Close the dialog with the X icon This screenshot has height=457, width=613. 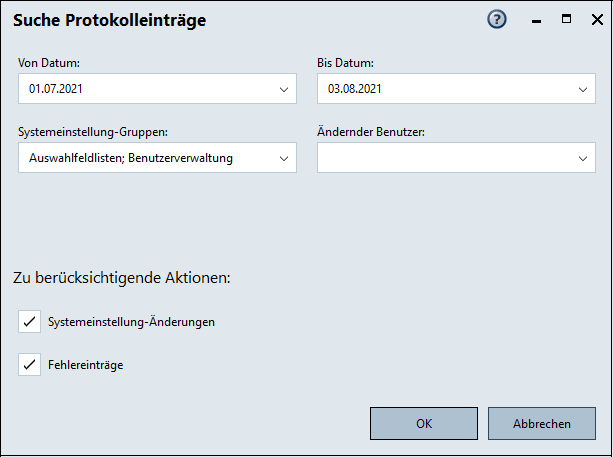pos(593,19)
